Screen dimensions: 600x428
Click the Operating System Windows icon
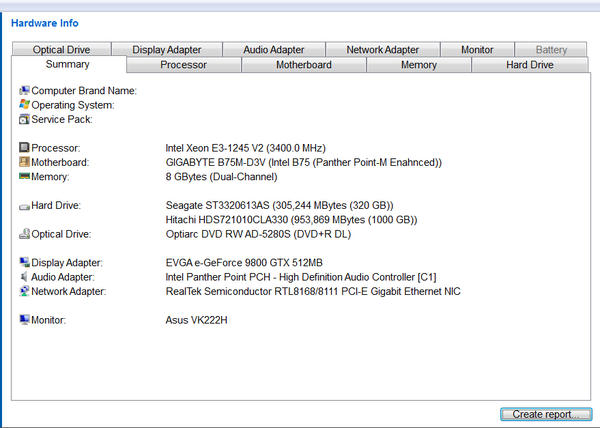[24, 104]
